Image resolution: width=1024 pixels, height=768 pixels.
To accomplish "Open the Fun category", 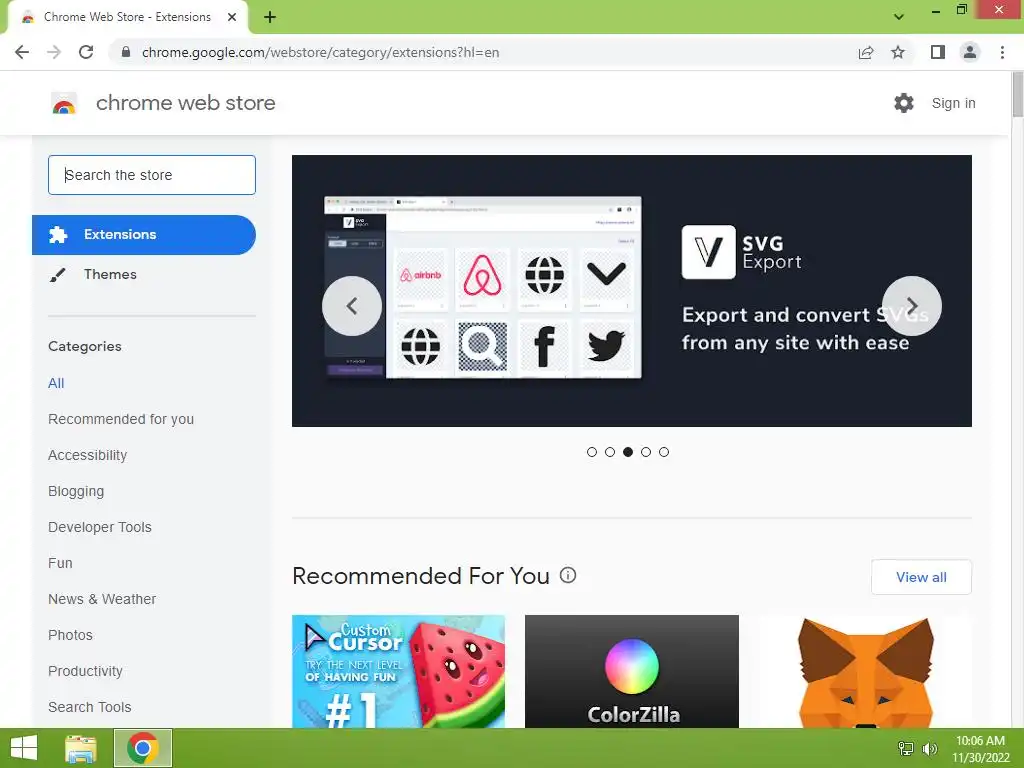I will coord(60,563).
